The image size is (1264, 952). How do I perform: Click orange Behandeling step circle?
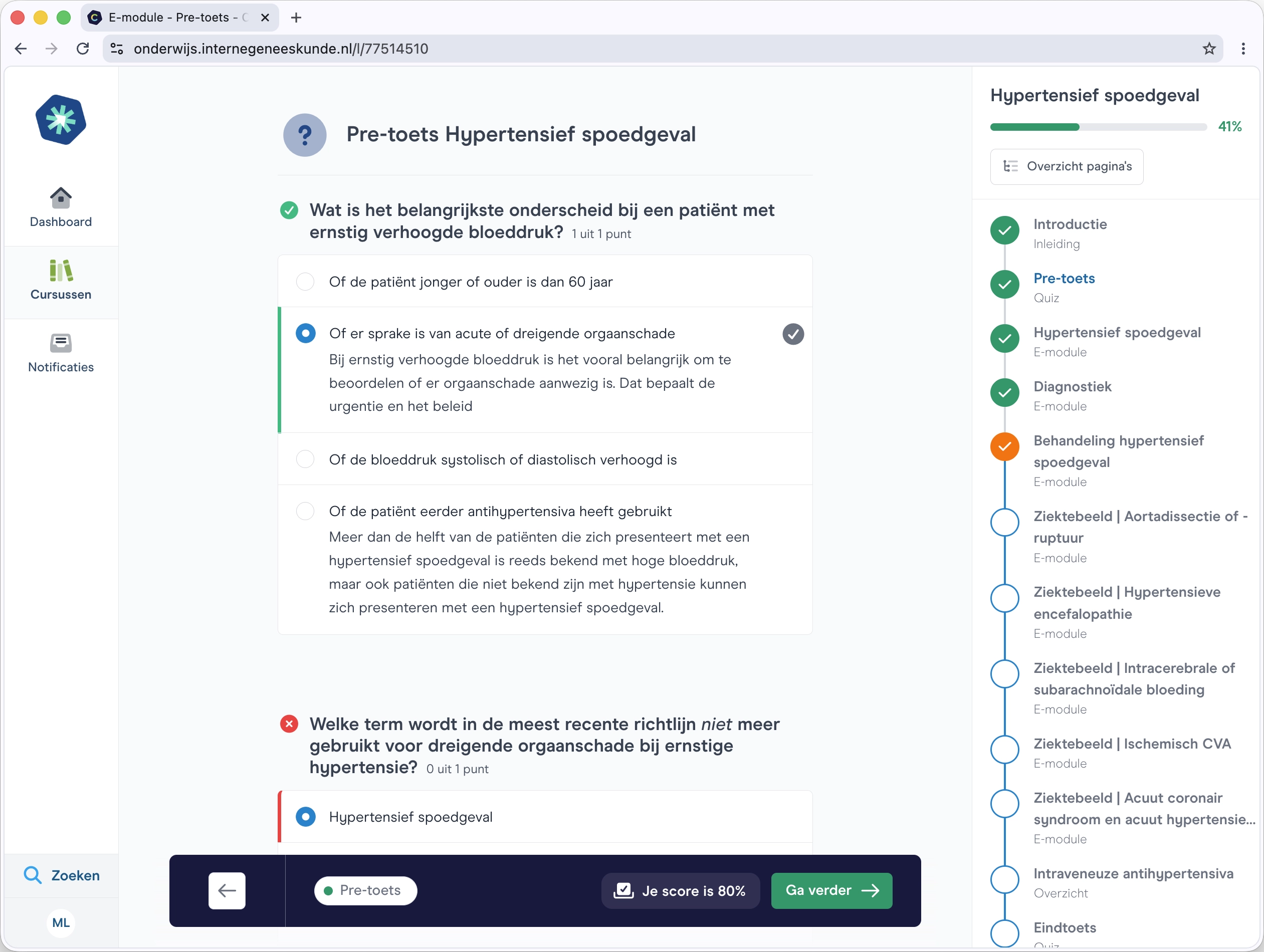point(1004,447)
